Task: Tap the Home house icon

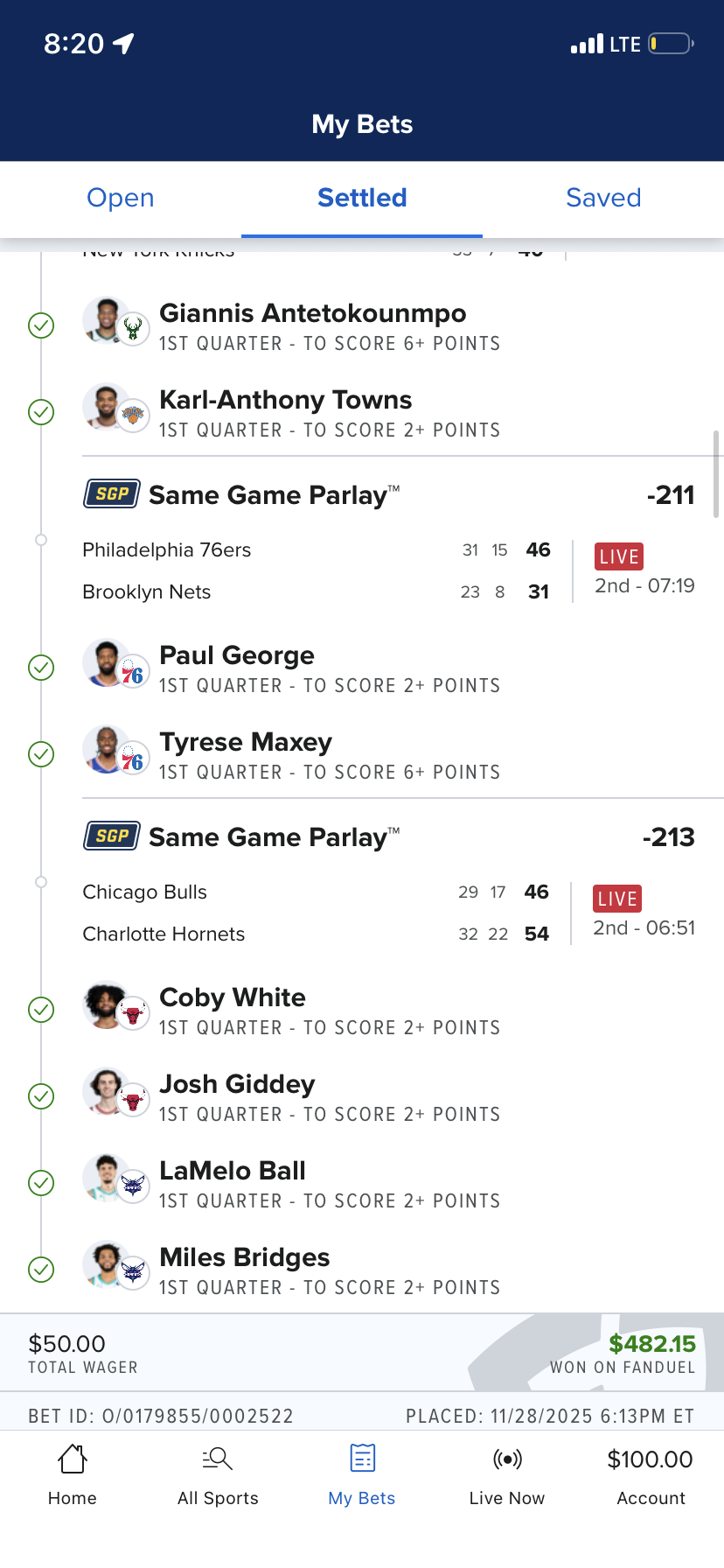Action: (73, 1459)
